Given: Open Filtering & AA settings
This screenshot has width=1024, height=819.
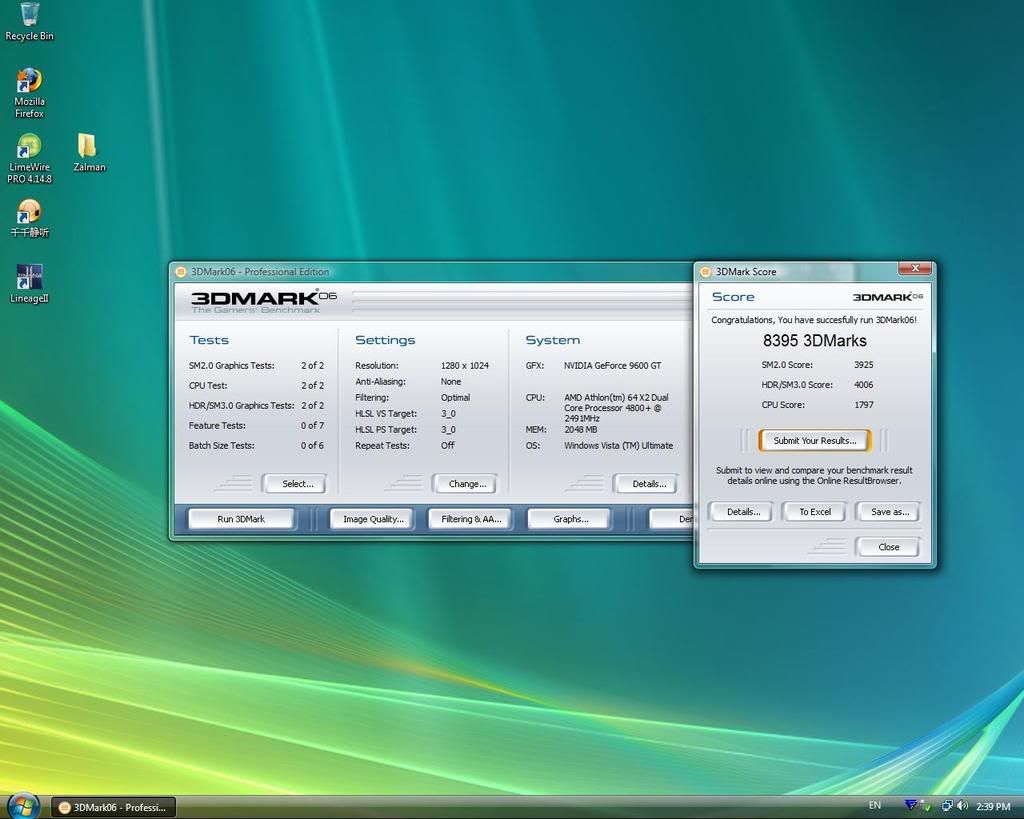Looking at the screenshot, I should coord(471,519).
